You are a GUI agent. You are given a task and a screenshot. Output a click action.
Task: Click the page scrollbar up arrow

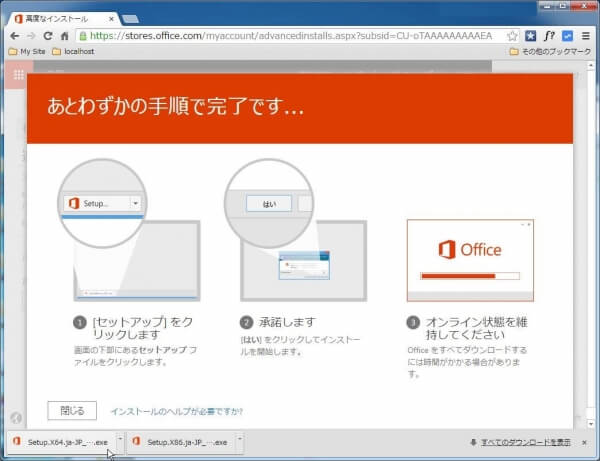pos(591,65)
